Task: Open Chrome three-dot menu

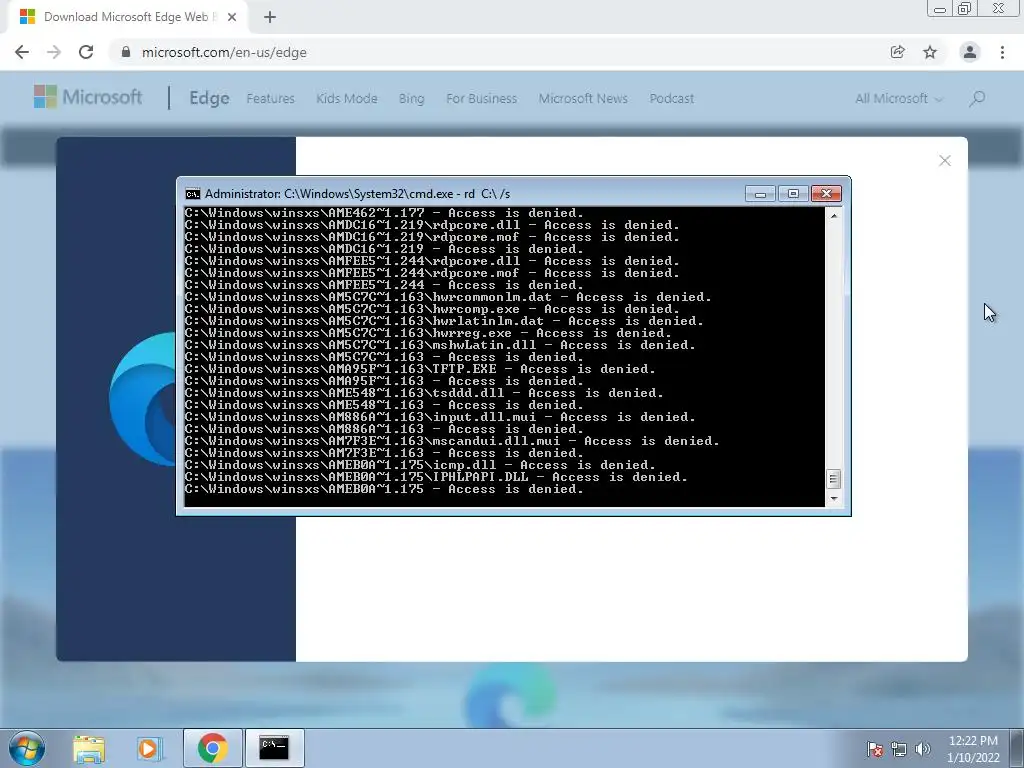Action: point(1002,52)
